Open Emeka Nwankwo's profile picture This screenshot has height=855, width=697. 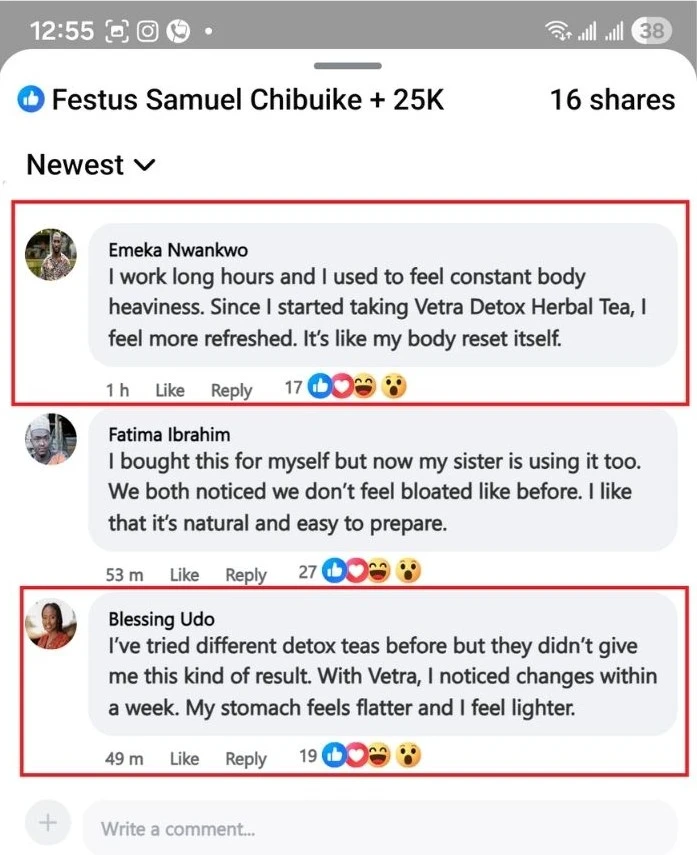click(50, 254)
